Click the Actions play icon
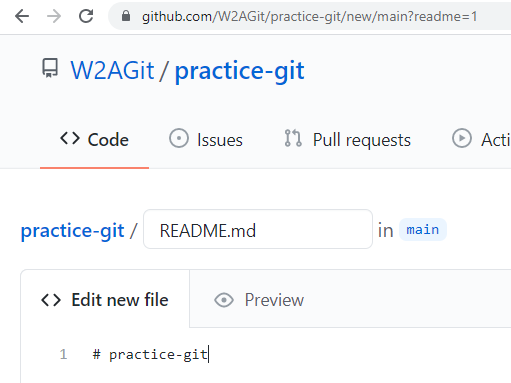Screen dimensions: 511x383 pos(462,138)
